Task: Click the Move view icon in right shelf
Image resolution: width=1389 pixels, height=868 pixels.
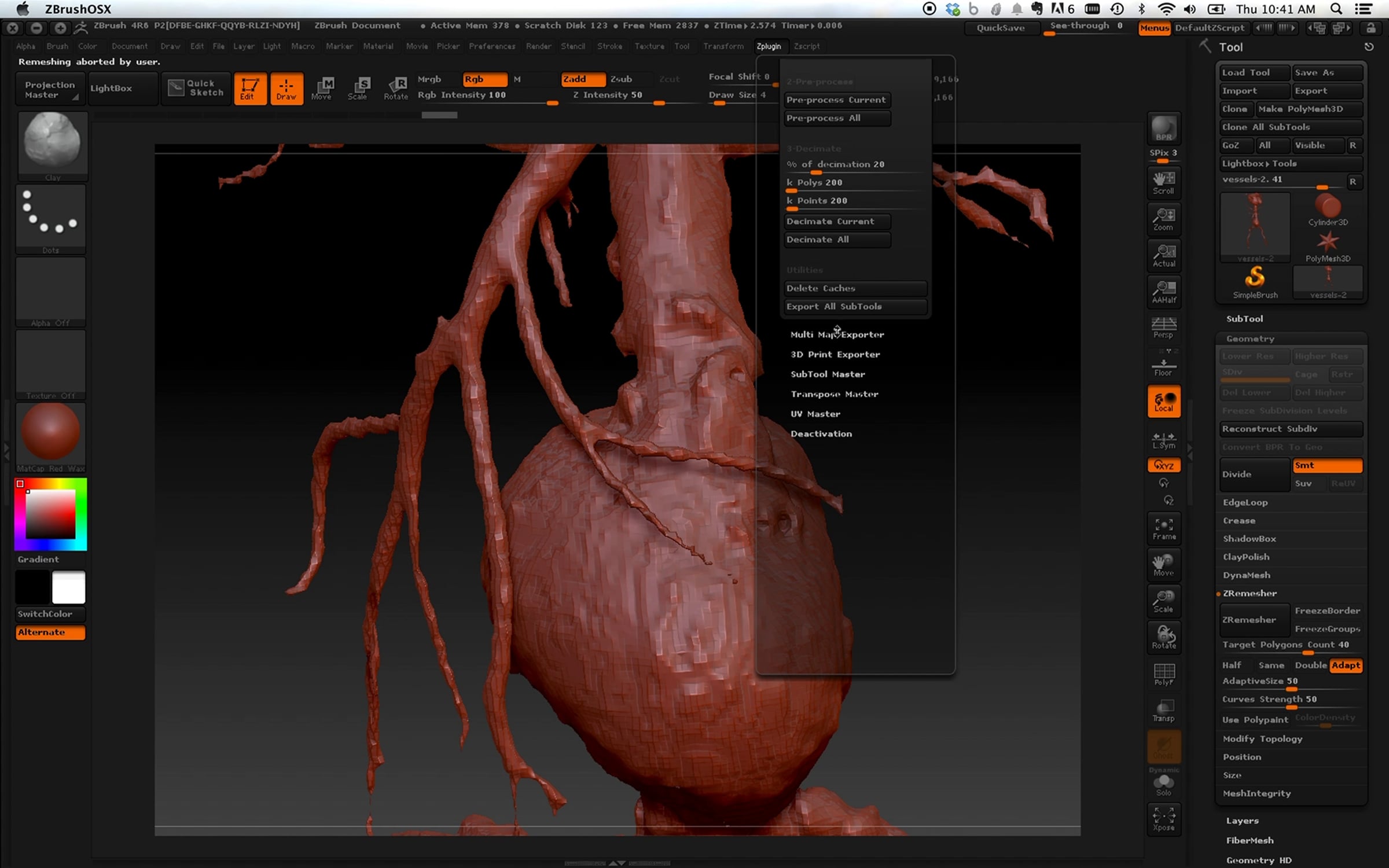Action: pyautogui.click(x=1164, y=565)
